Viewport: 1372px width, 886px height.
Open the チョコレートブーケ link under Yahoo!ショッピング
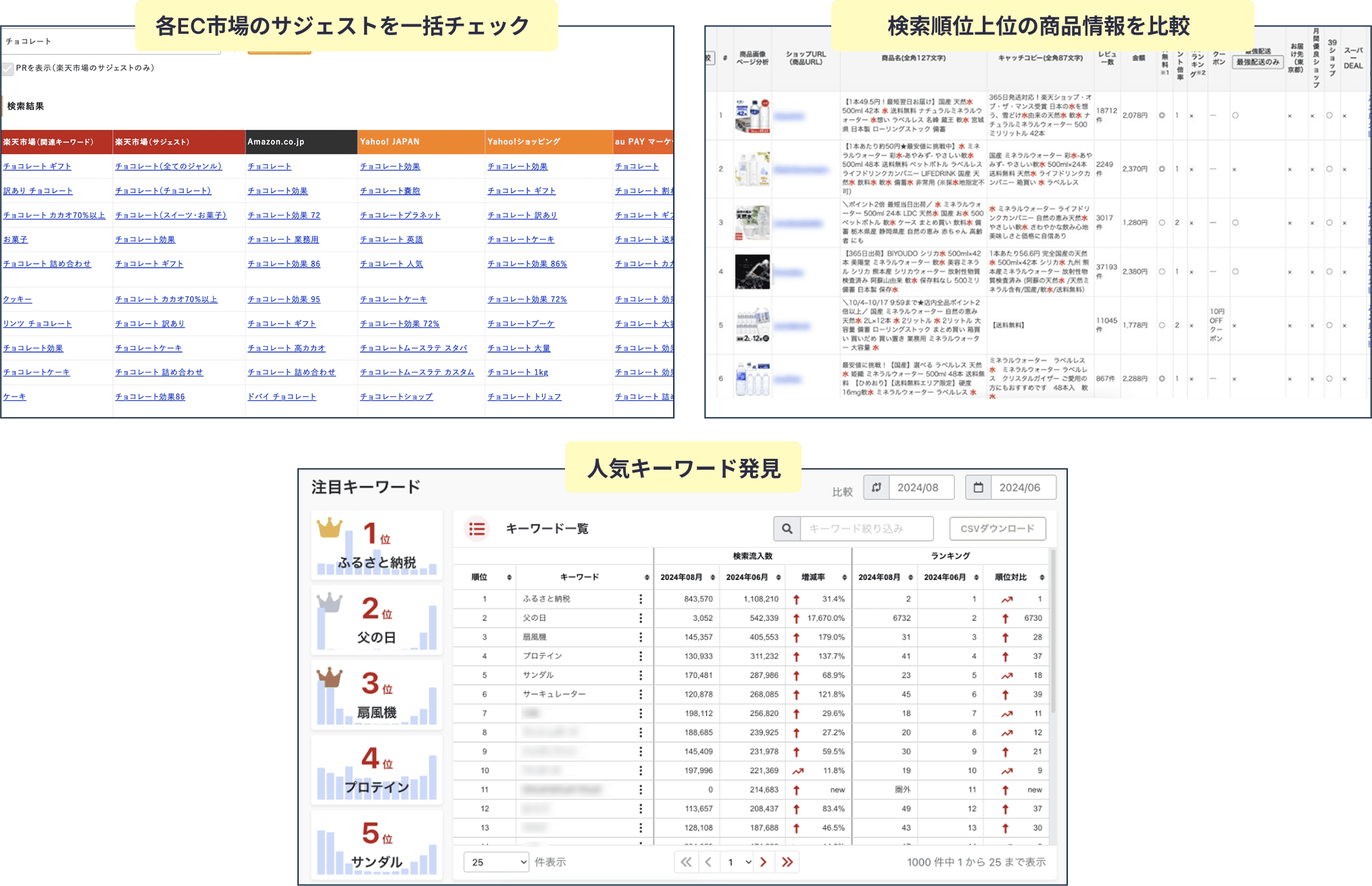click(x=521, y=324)
